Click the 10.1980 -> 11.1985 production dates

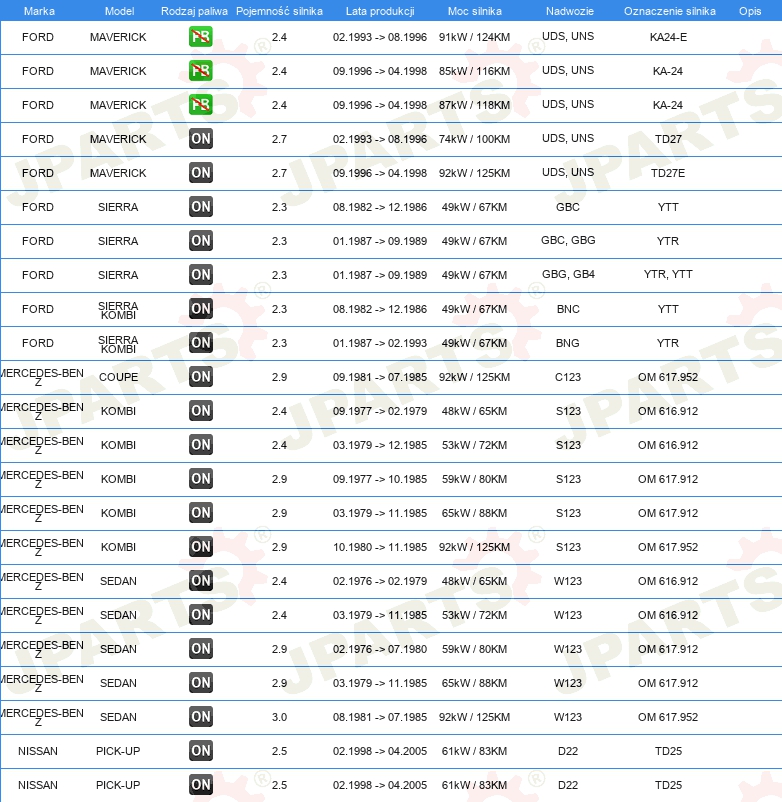coord(379,547)
